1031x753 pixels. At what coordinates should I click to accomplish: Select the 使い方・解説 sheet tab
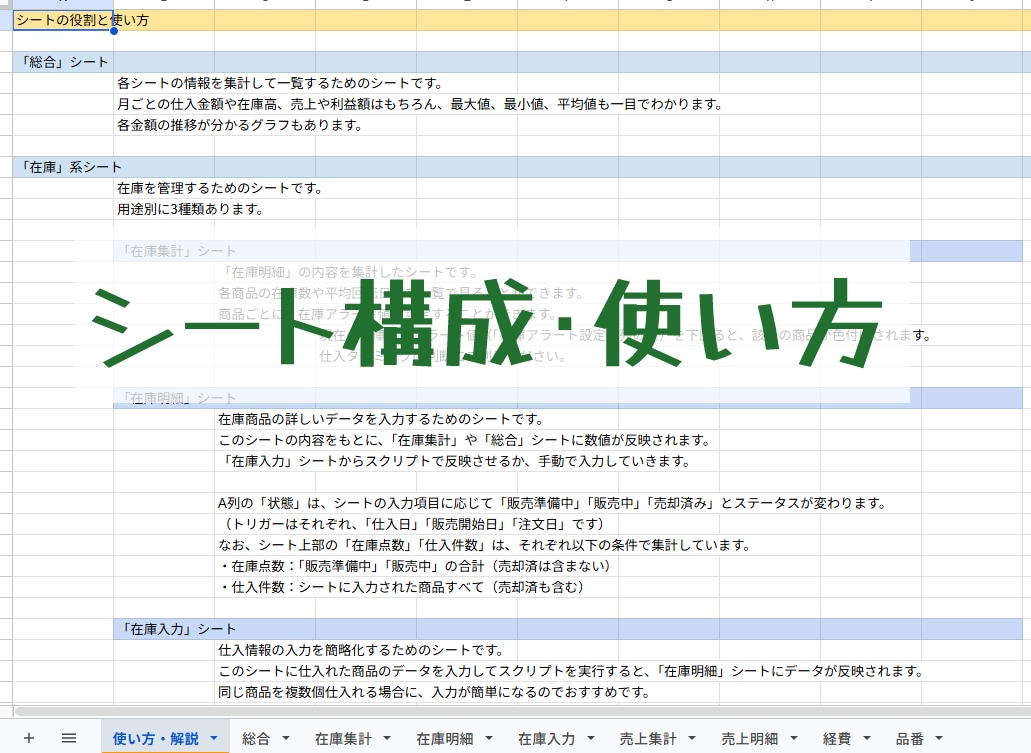click(x=155, y=738)
